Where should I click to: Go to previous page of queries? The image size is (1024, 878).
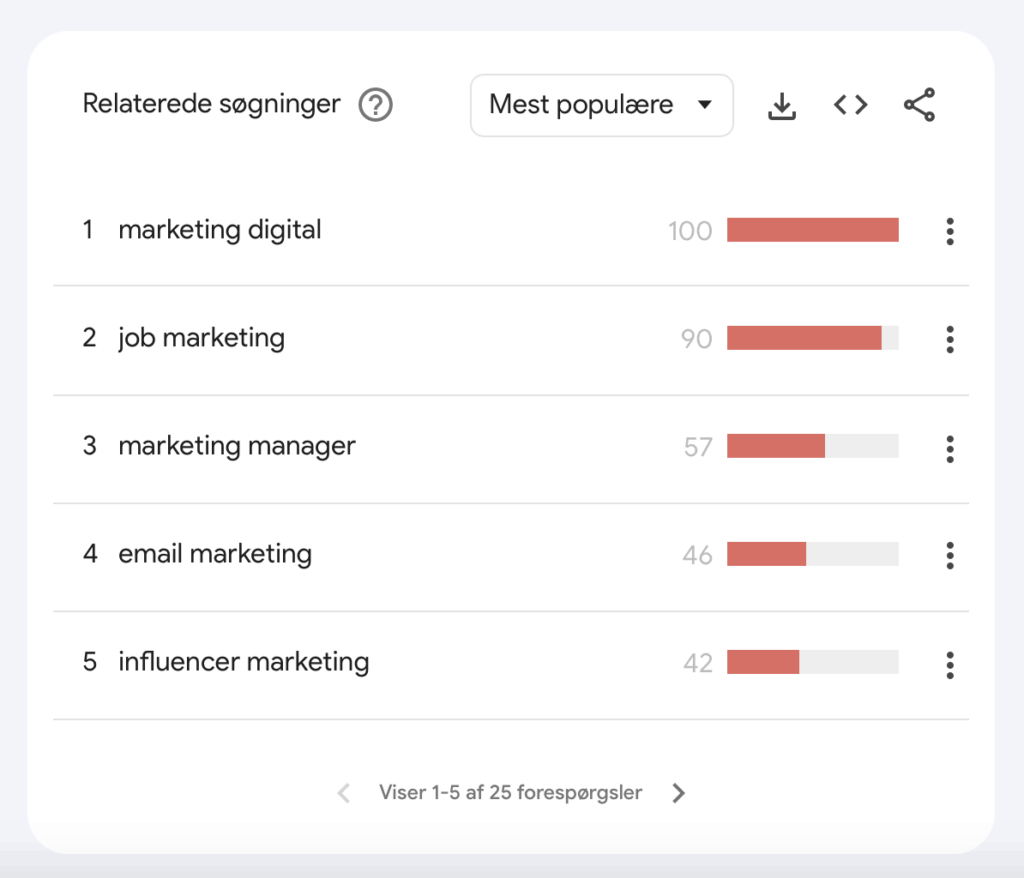pos(344,794)
